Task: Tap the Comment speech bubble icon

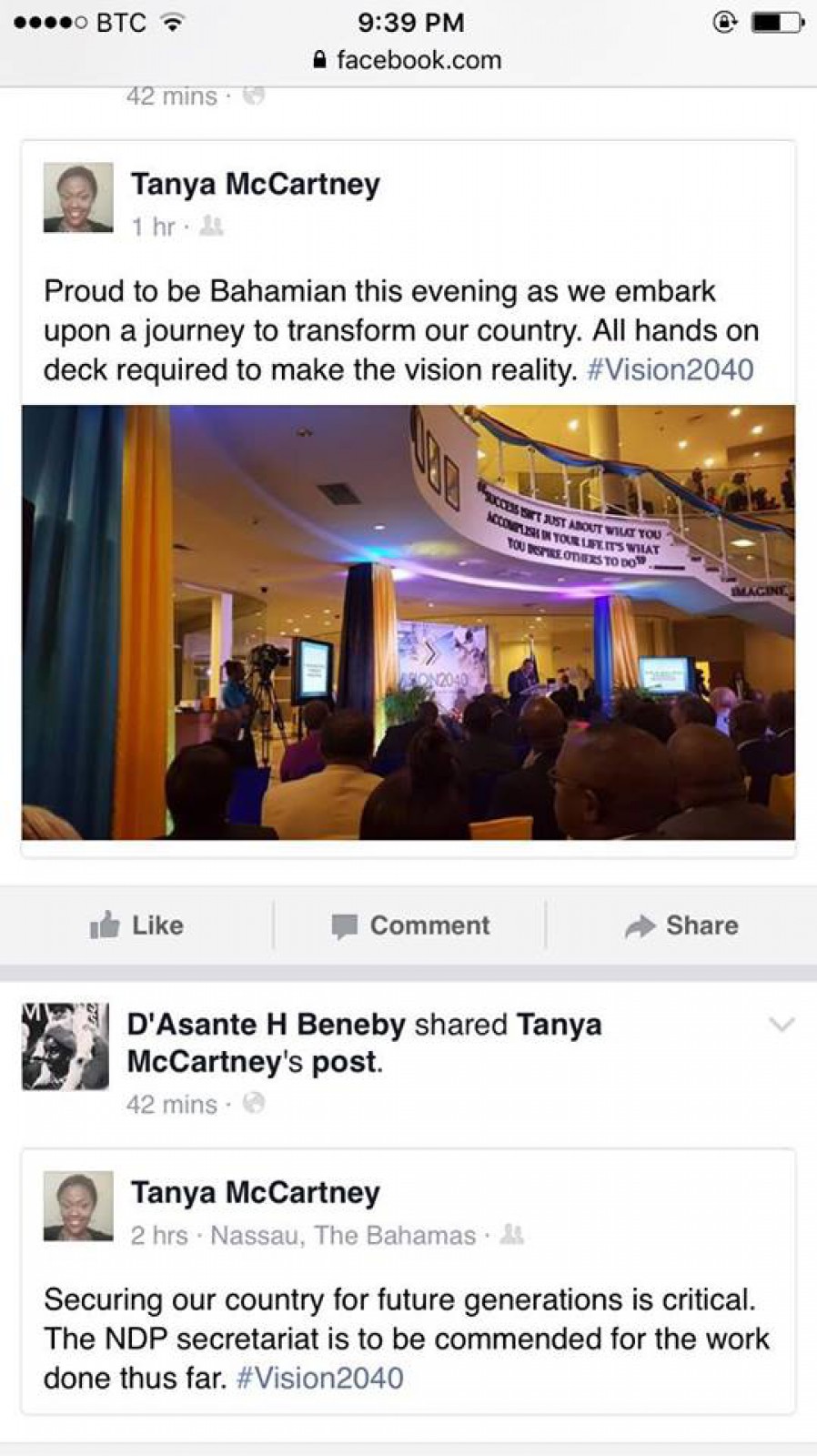Action: [344, 926]
